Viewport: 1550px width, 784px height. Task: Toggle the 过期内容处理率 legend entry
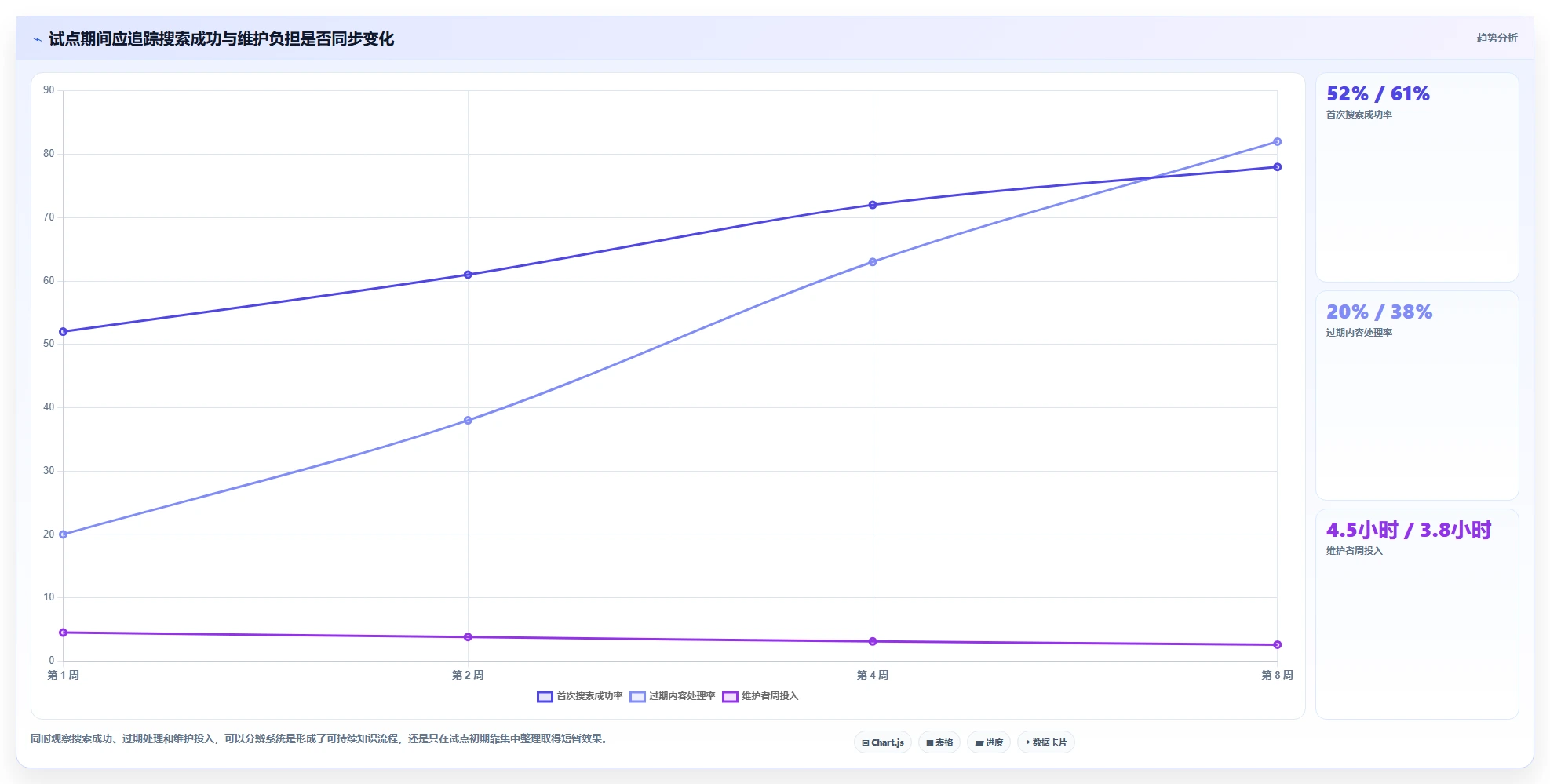[673, 696]
